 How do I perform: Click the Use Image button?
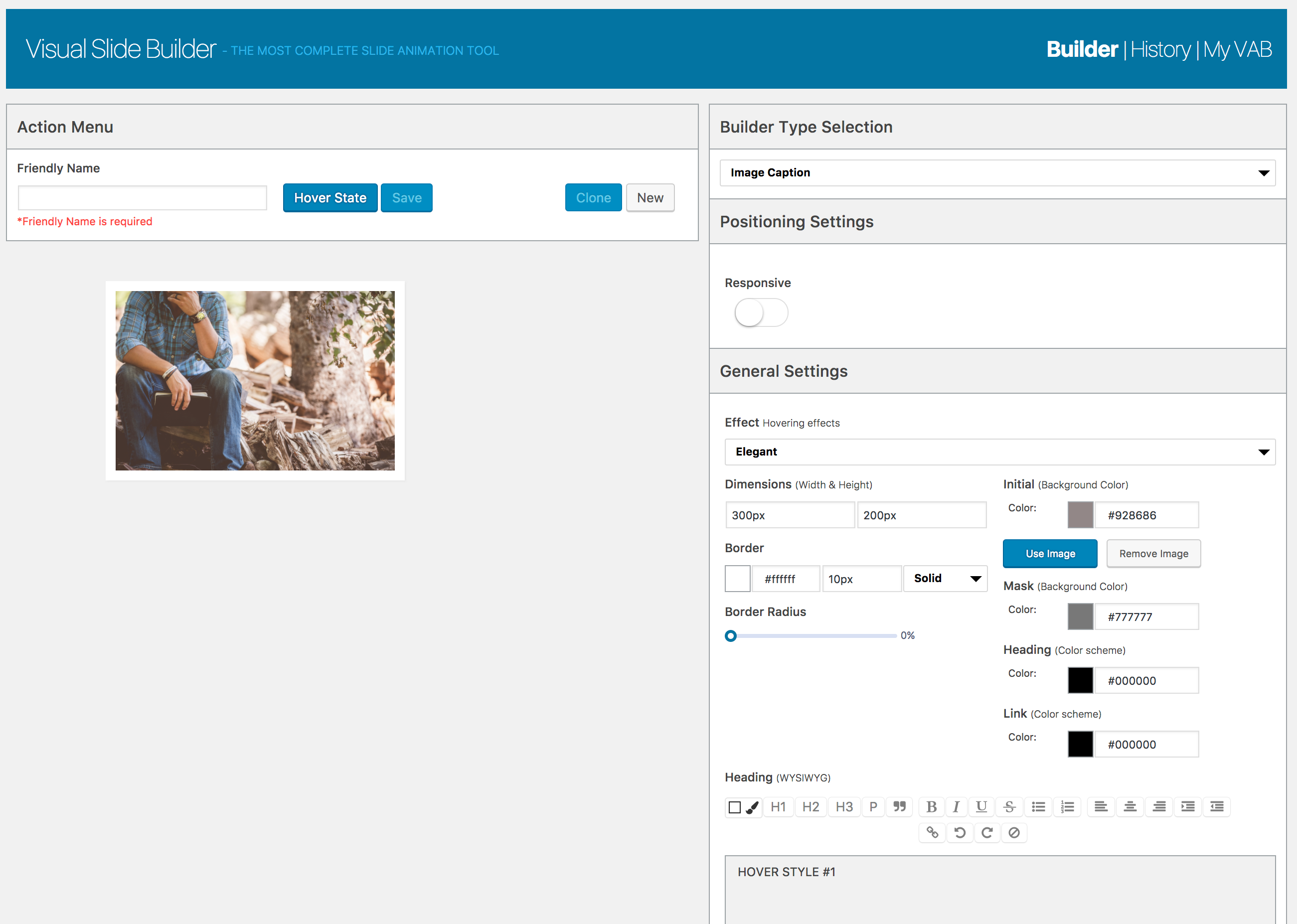1050,554
